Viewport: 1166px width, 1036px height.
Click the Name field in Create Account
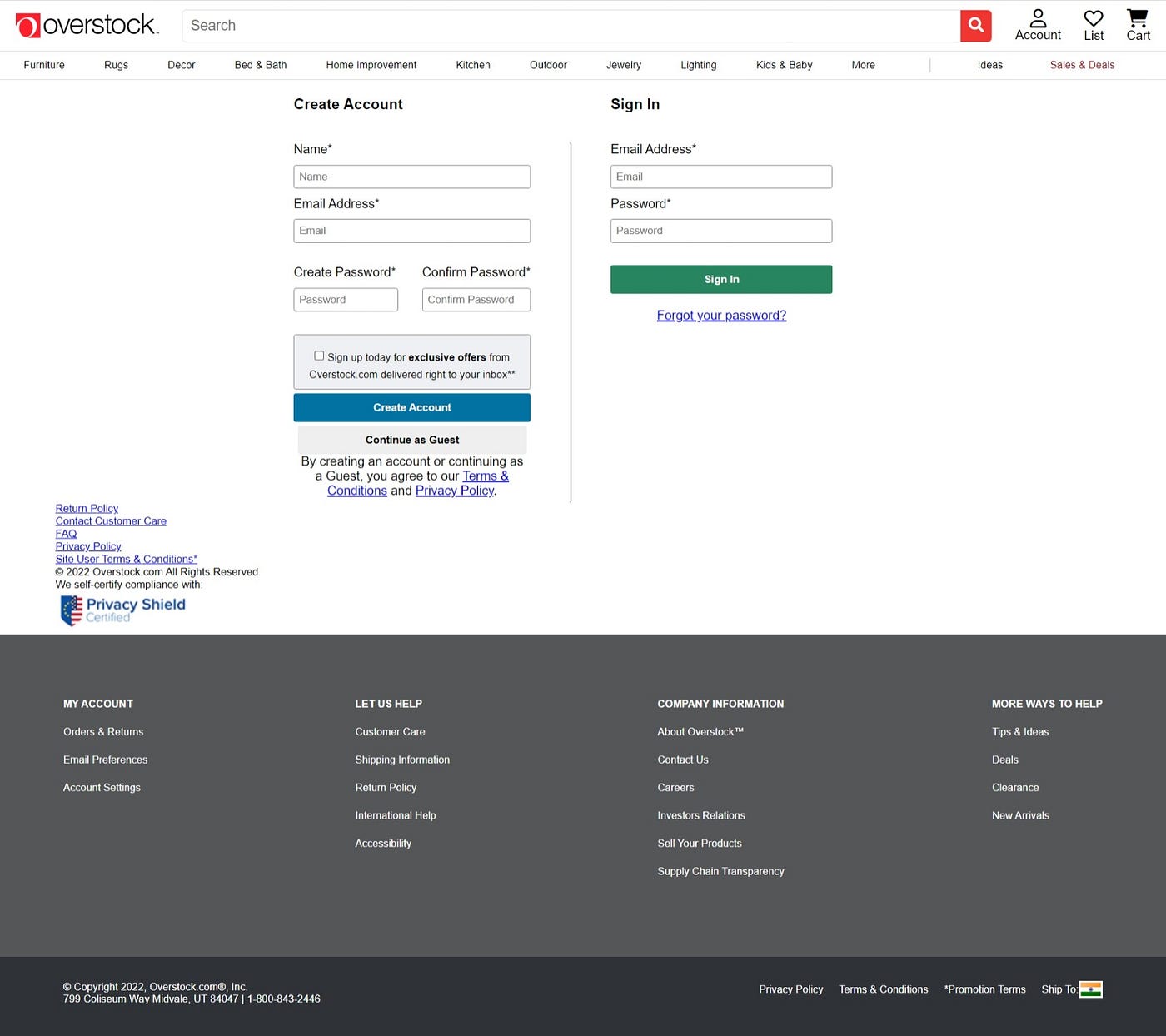(x=411, y=177)
